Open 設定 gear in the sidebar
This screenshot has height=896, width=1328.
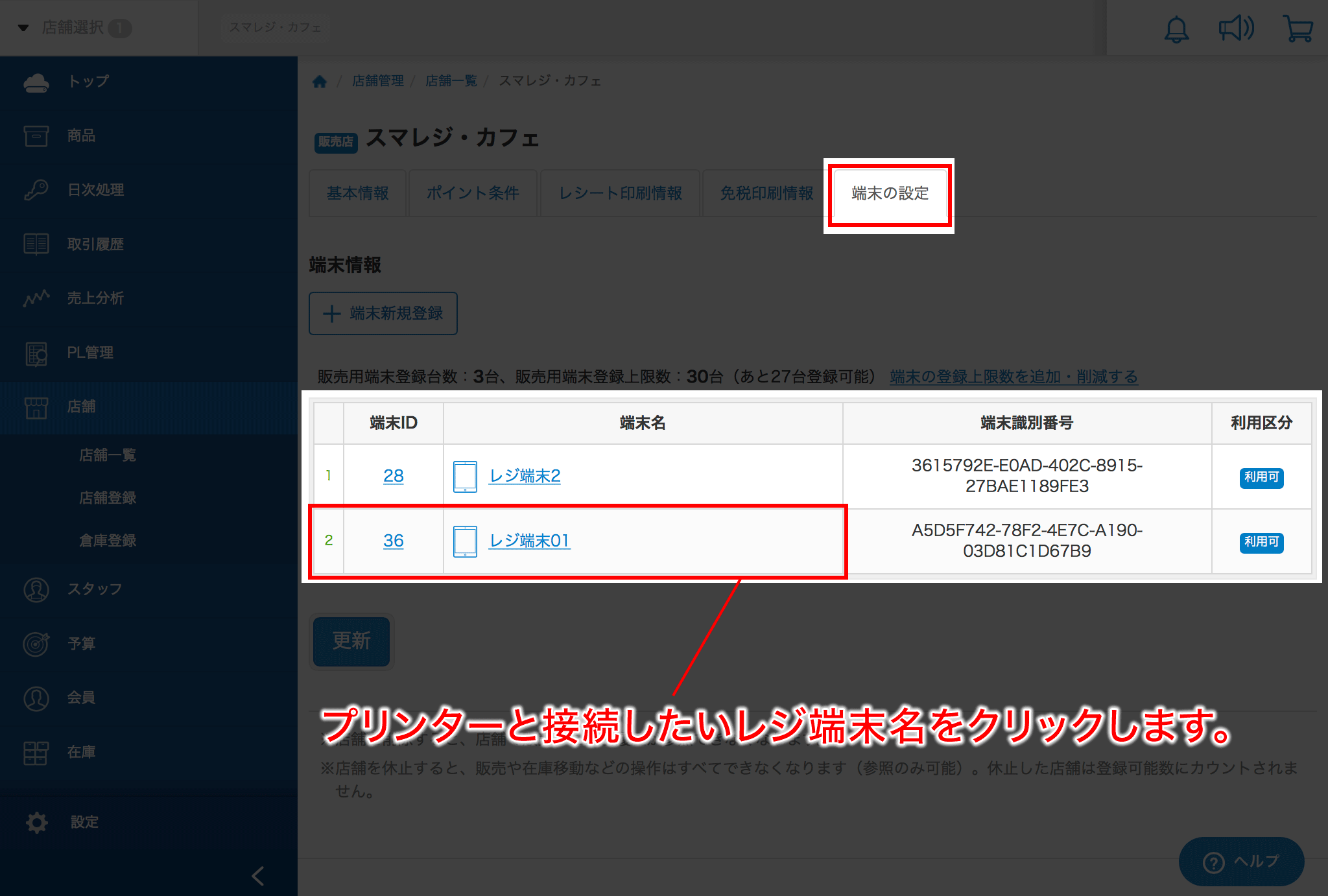pyautogui.click(x=38, y=822)
